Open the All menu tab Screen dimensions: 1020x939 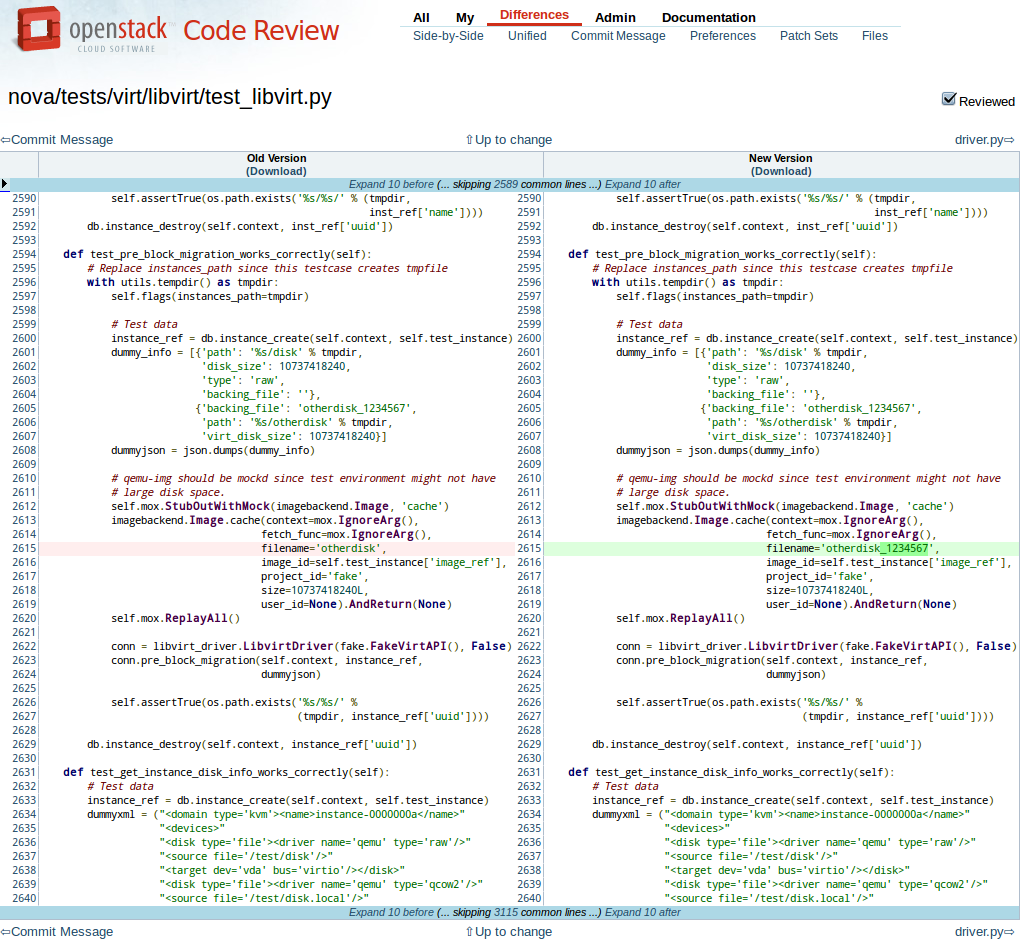pos(421,17)
